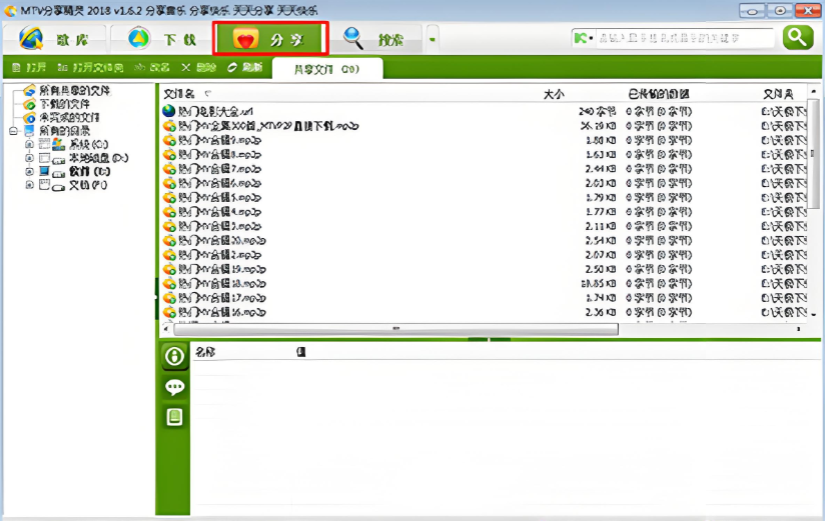Click the 打开 open file toolbar icon
This screenshot has height=521, width=825.
[29, 68]
